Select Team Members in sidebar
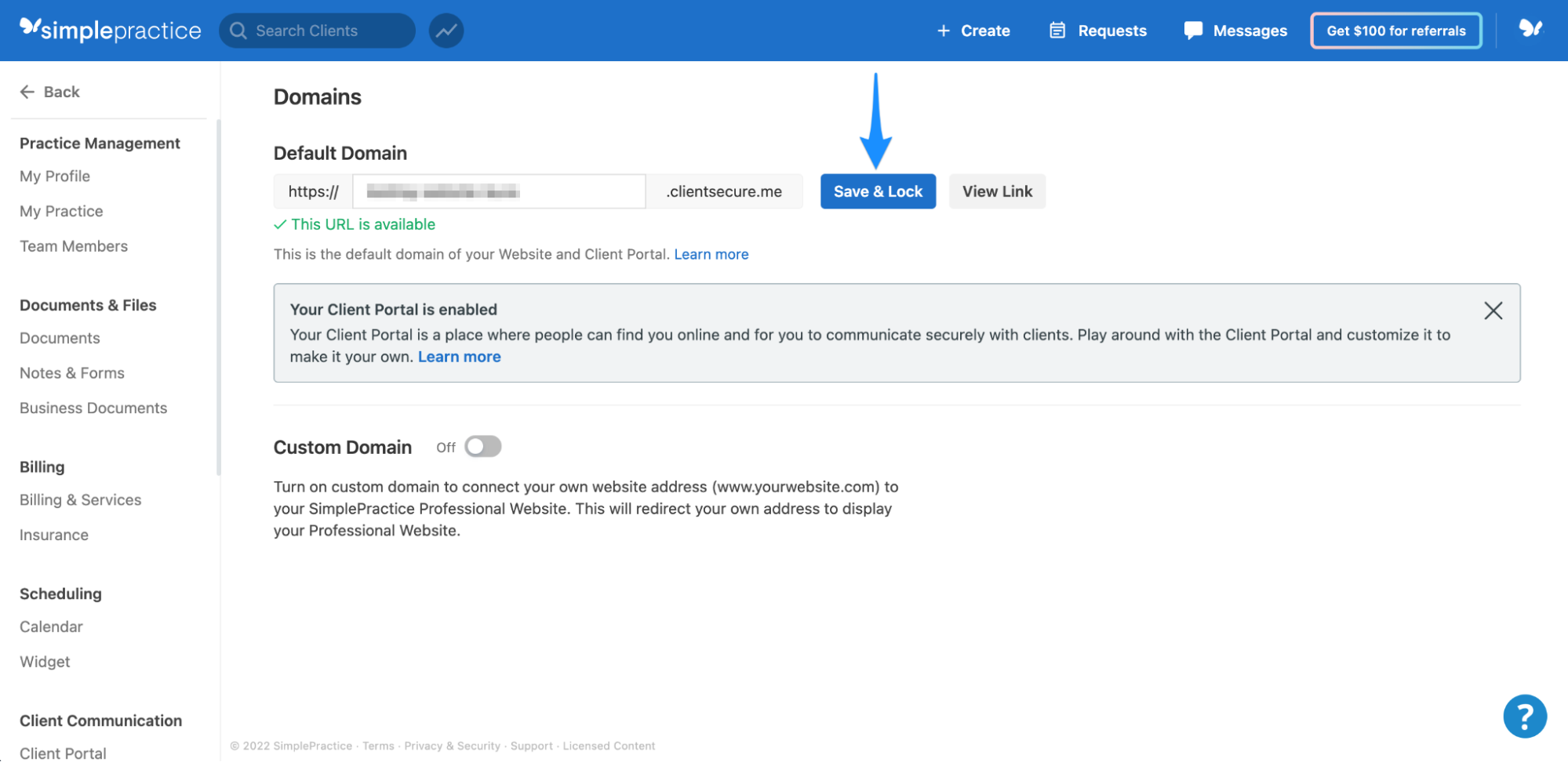The image size is (1568, 762). pos(74,246)
